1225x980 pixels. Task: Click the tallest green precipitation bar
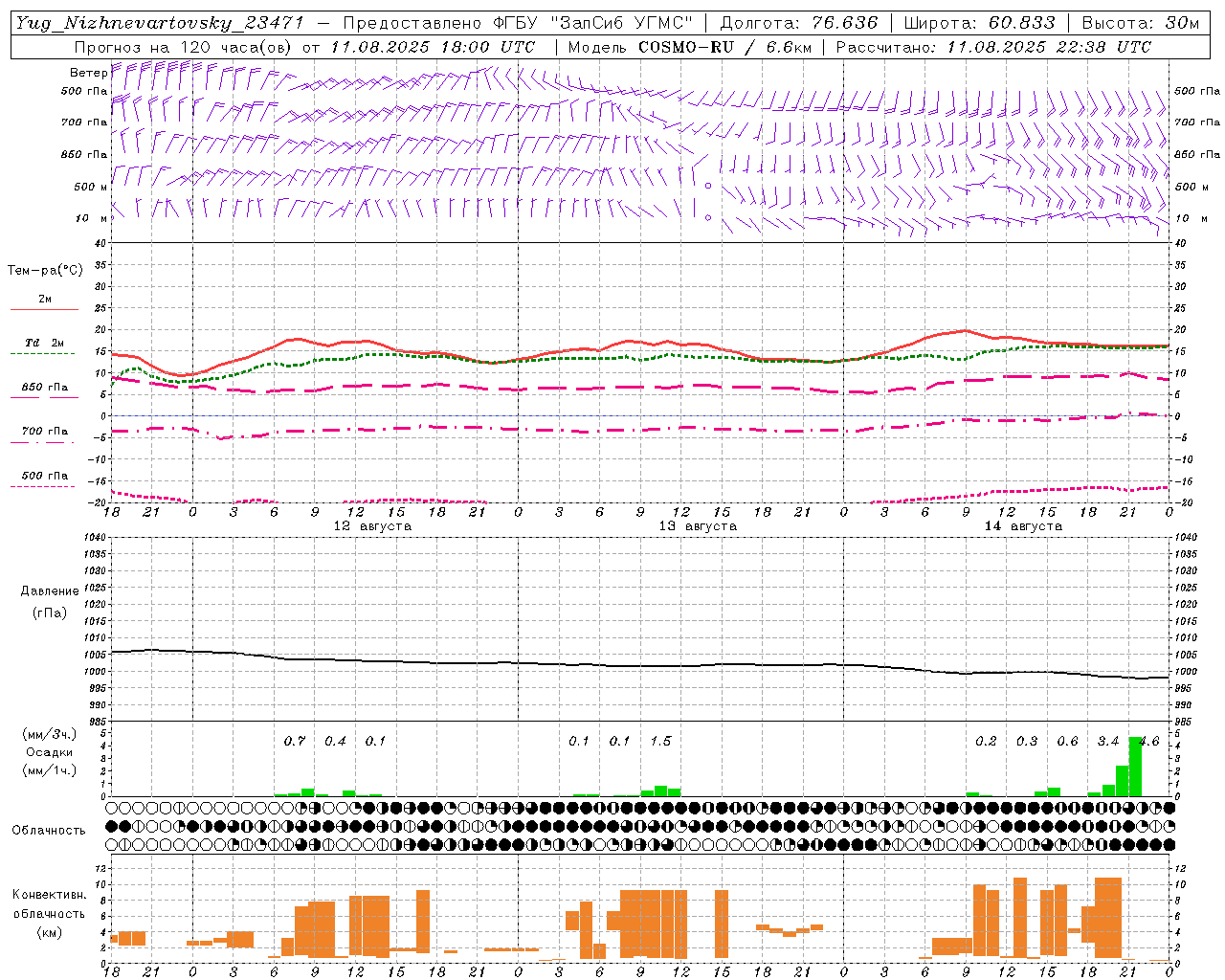(1135, 767)
